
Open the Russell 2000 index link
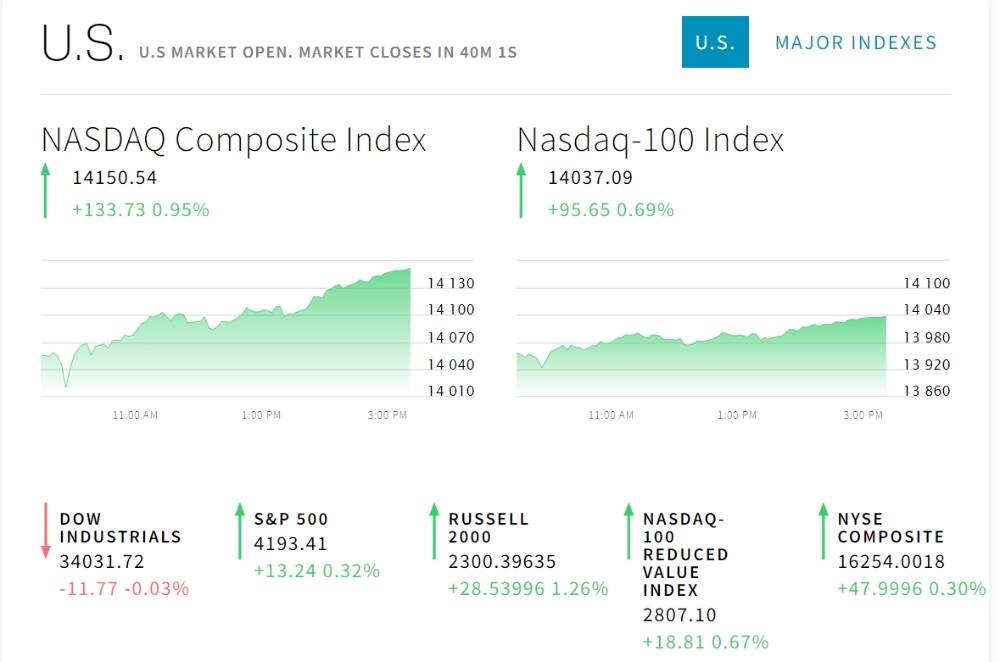(489, 528)
